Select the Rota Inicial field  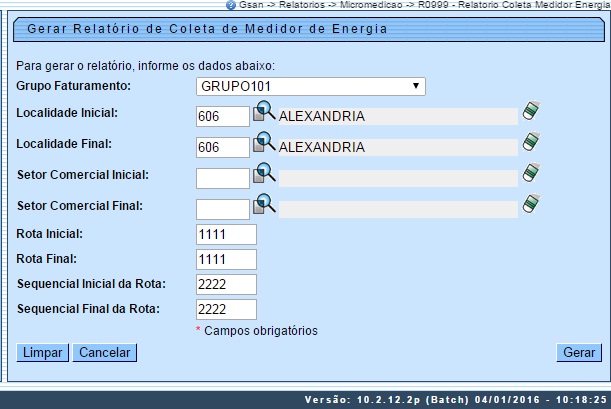click(227, 234)
